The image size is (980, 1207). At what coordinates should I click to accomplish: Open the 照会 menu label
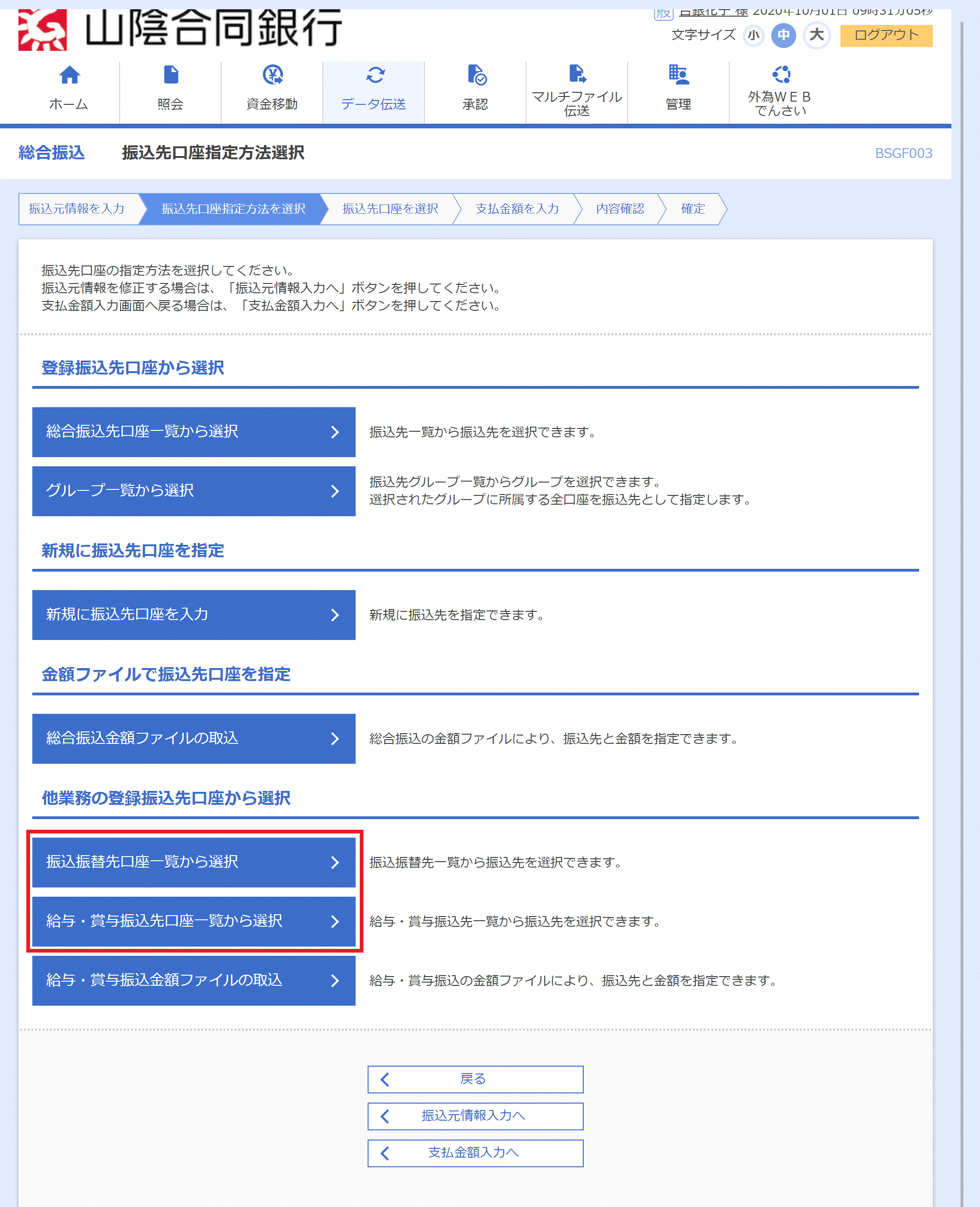(170, 104)
